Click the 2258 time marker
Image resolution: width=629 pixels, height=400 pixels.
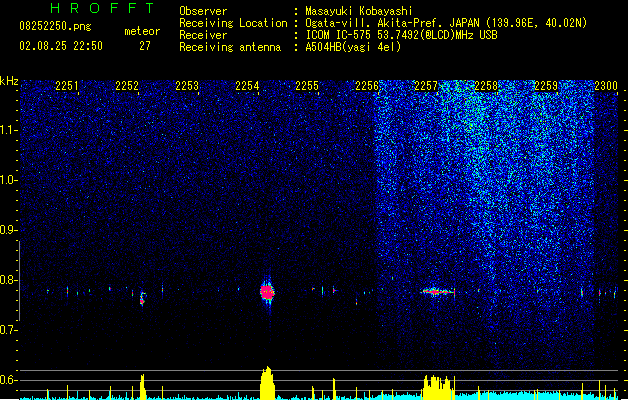486,86
